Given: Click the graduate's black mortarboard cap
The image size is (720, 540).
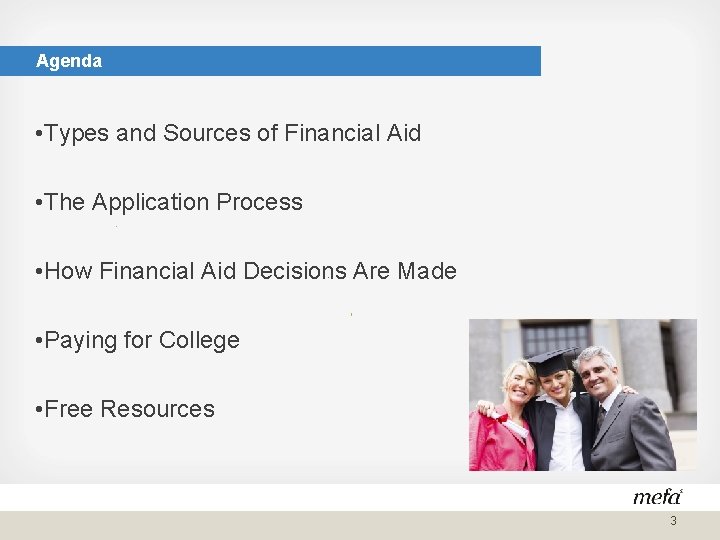Looking at the screenshot, I should (551, 361).
